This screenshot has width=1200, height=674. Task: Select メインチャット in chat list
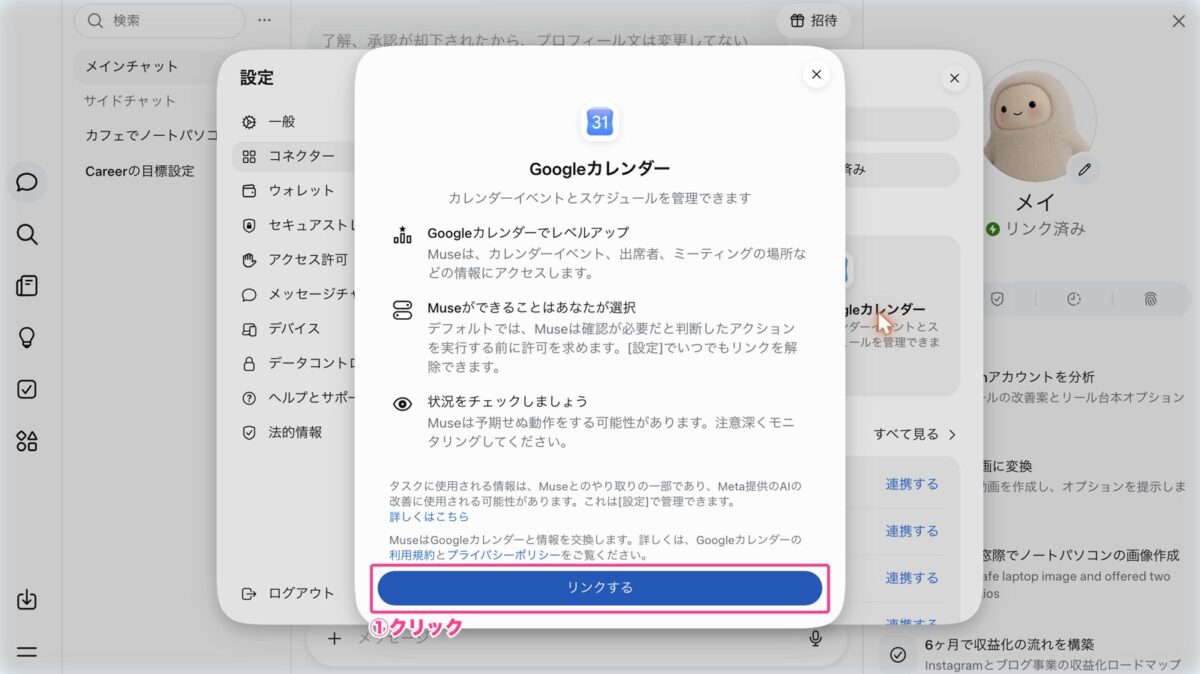pyautogui.click(x=132, y=66)
